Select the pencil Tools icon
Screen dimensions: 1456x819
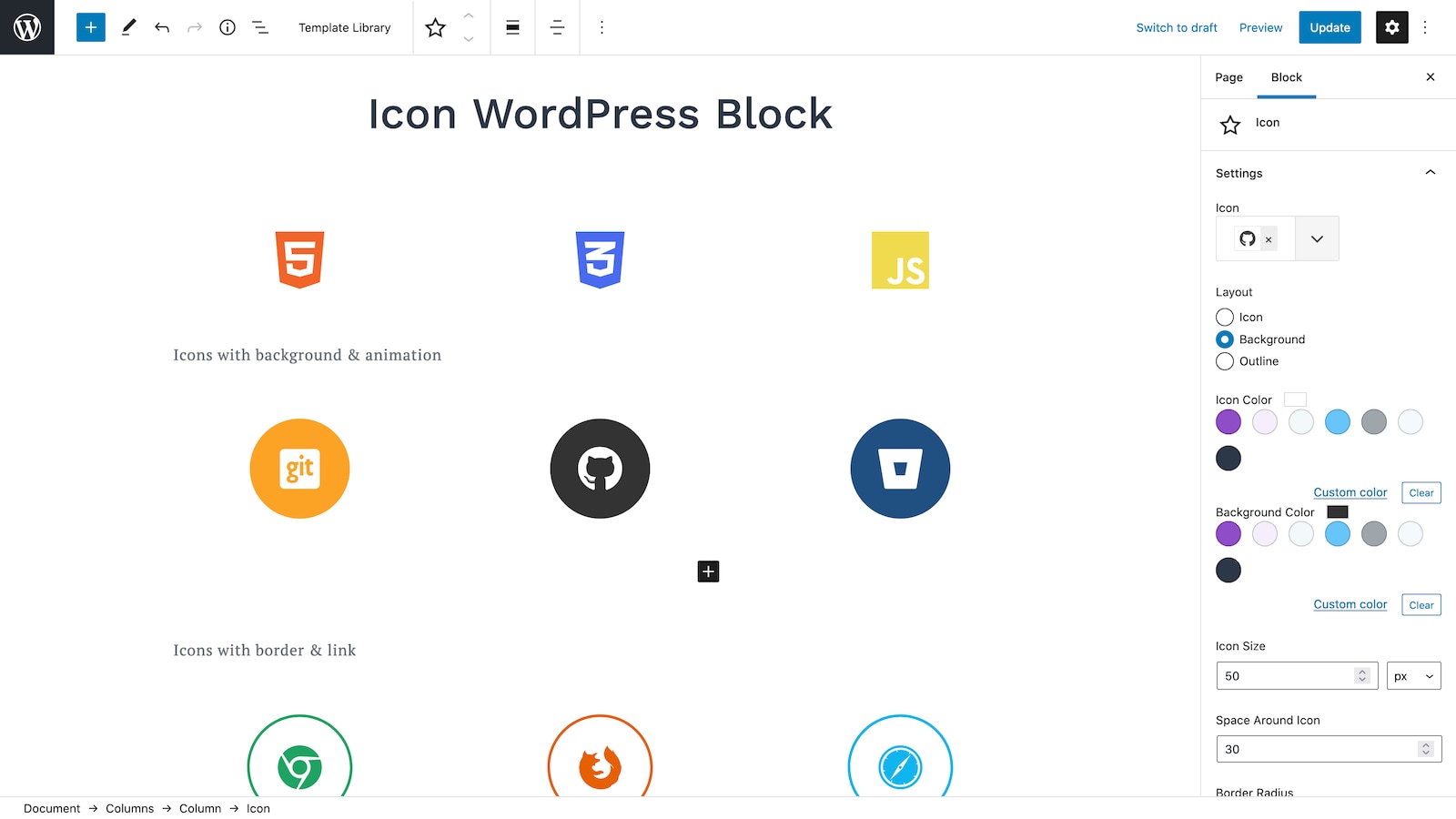click(x=128, y=27)
